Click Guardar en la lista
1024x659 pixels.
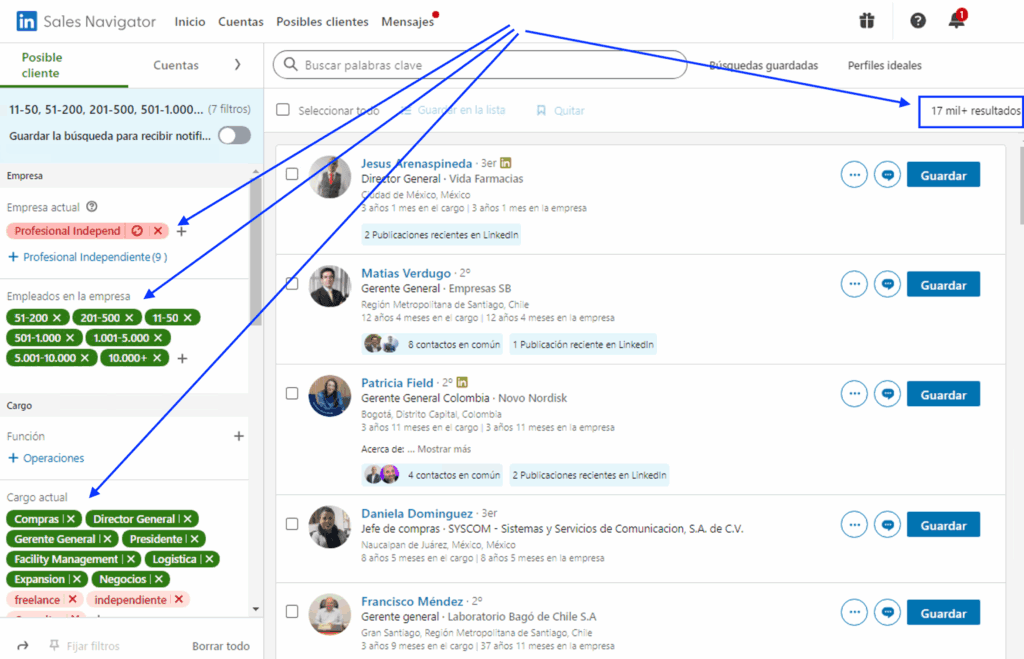point(453,110)
